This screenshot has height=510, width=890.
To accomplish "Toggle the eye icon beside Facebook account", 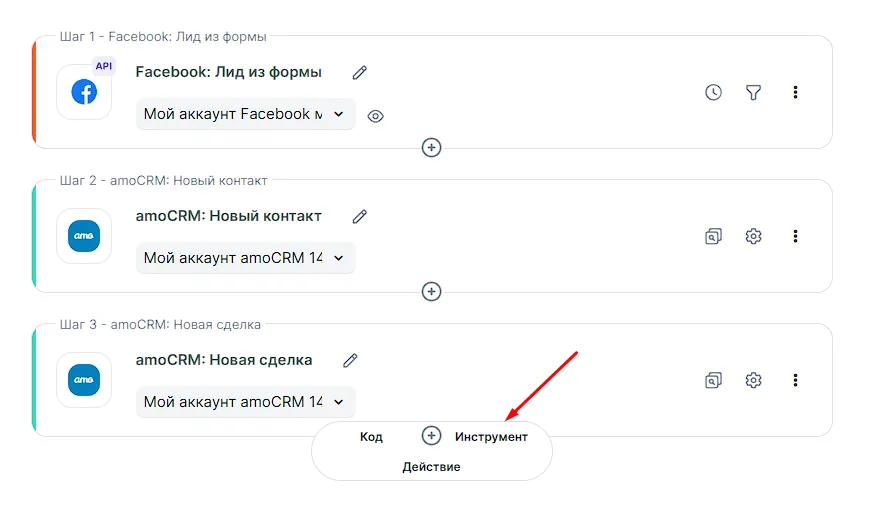I will [x=375, y=116].
